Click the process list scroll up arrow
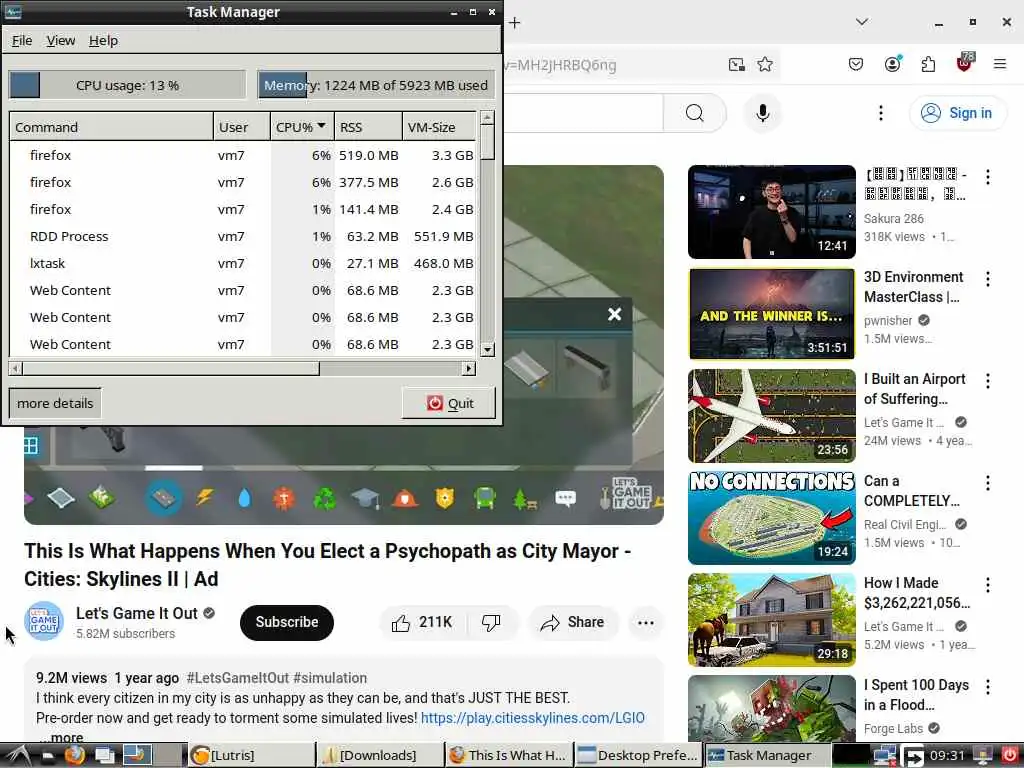 [x=487, y=118]
